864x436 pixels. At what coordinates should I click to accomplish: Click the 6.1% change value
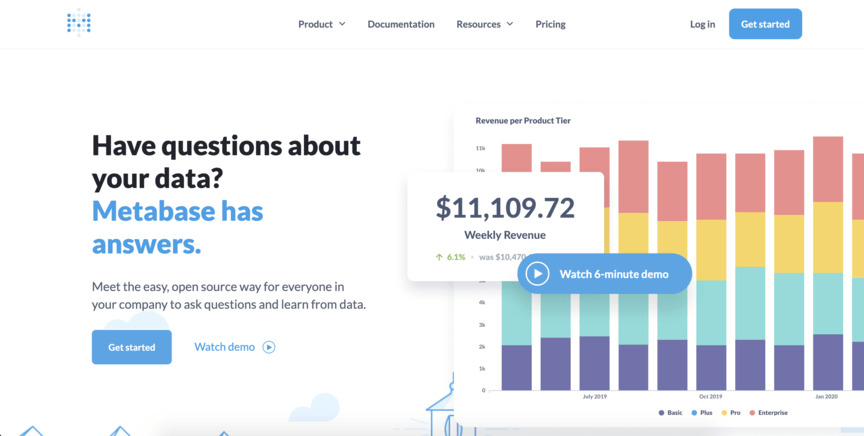coord(456,257)
